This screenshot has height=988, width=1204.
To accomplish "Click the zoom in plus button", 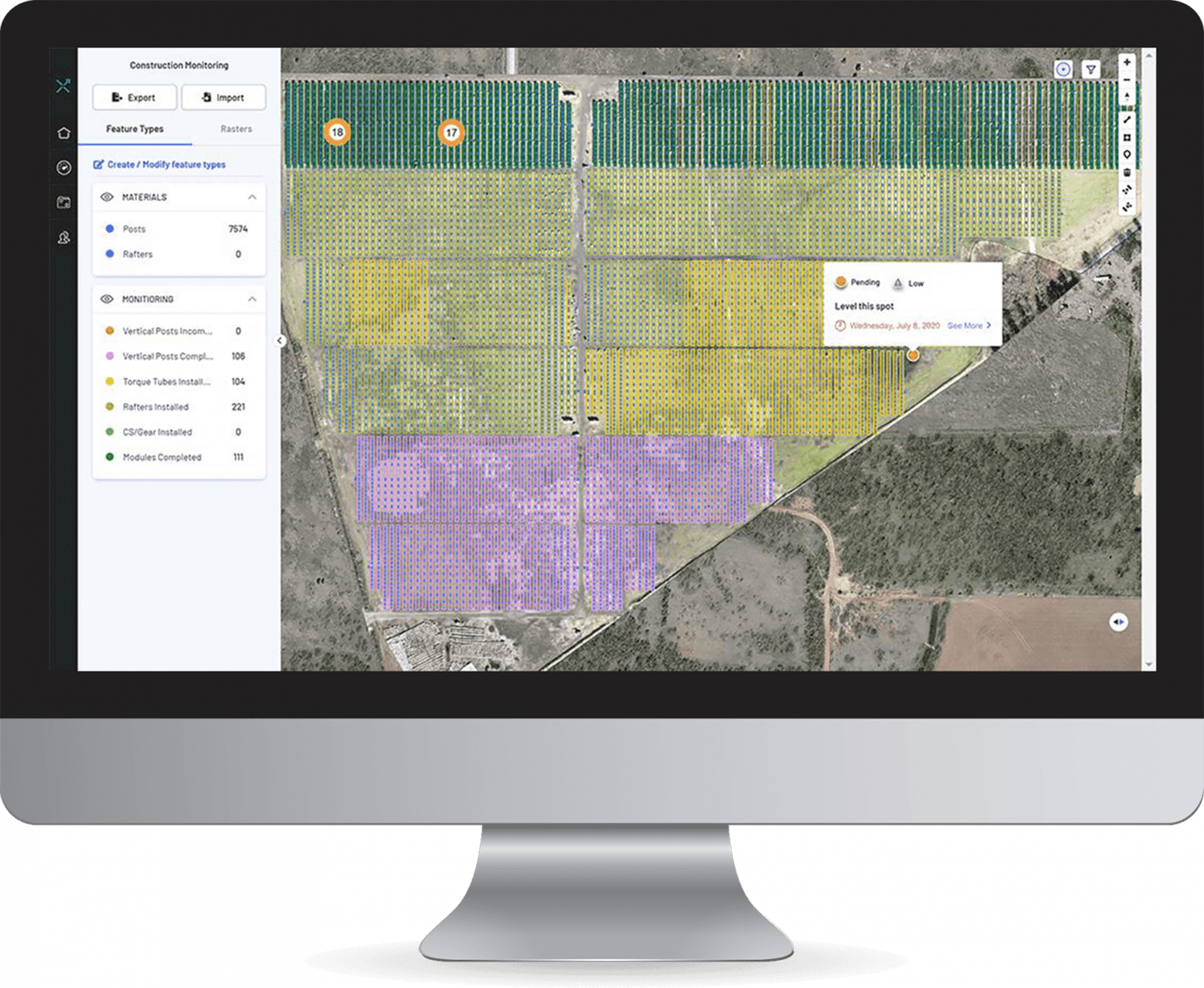I will pyautogui.click(x=1127, y=63).
